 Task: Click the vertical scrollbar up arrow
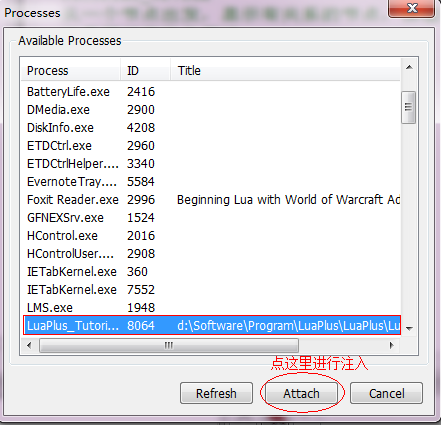pyautogui.click(x=409, y=68)
